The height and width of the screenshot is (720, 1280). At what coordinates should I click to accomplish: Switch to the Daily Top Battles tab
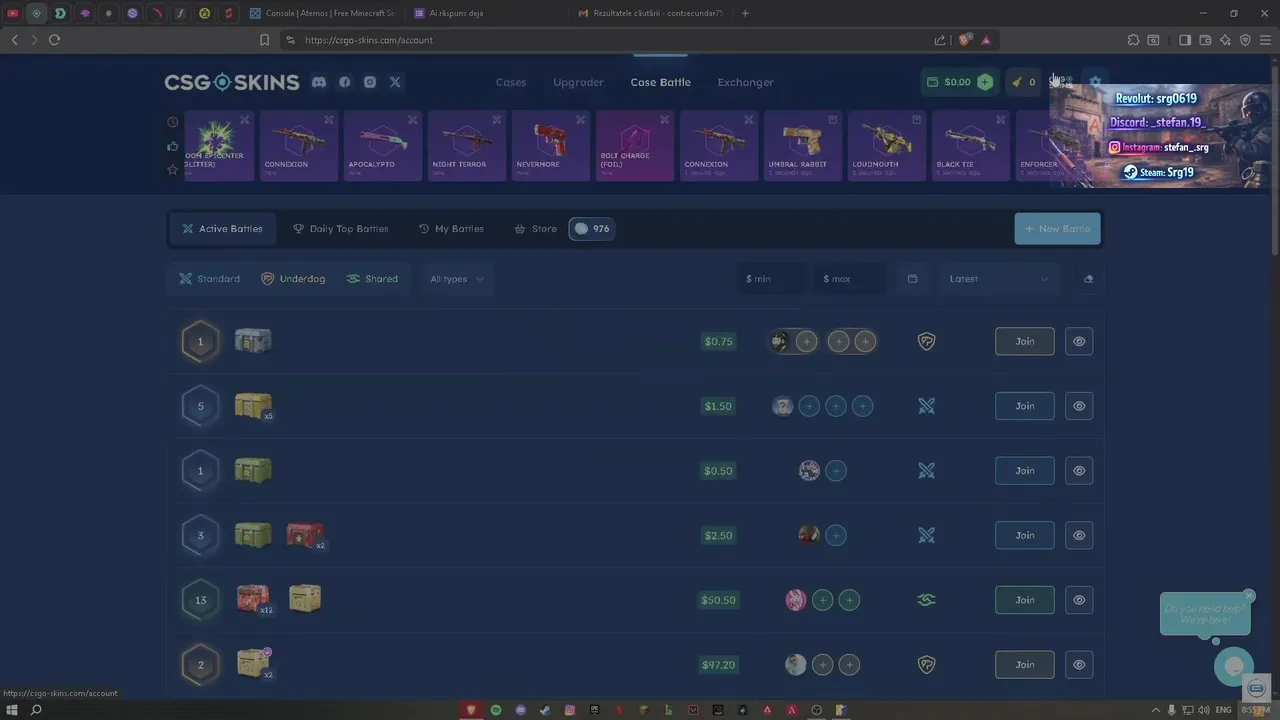(x=340, y=229)
